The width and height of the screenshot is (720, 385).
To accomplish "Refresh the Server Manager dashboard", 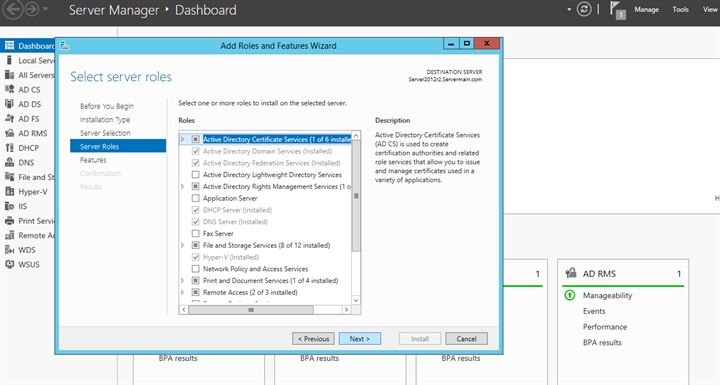I will tap(584, 10).
